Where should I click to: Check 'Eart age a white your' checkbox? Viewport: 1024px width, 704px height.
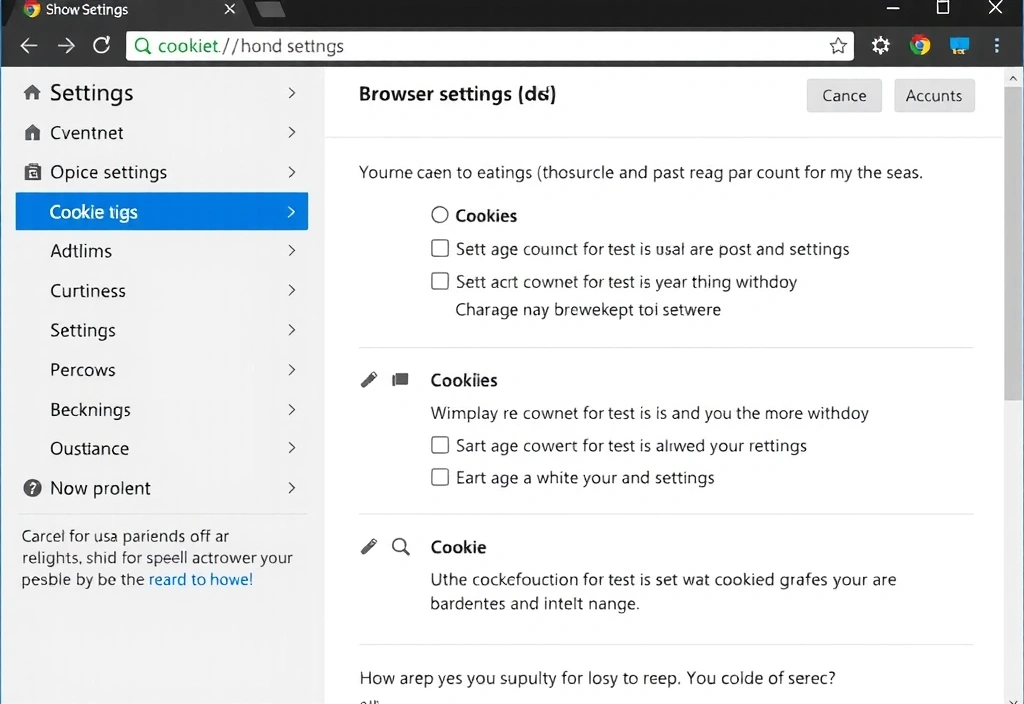click(x=440, y=478)
